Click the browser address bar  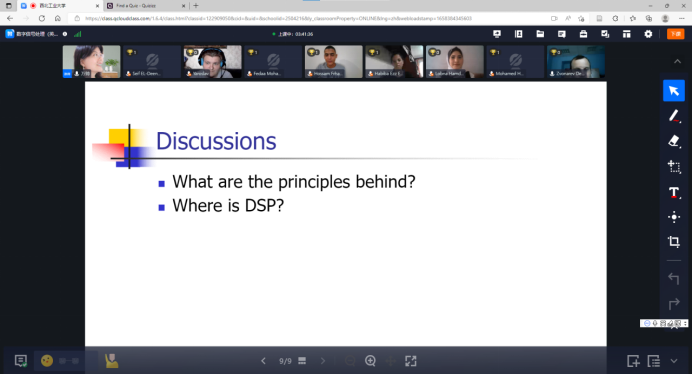point(309,19)
